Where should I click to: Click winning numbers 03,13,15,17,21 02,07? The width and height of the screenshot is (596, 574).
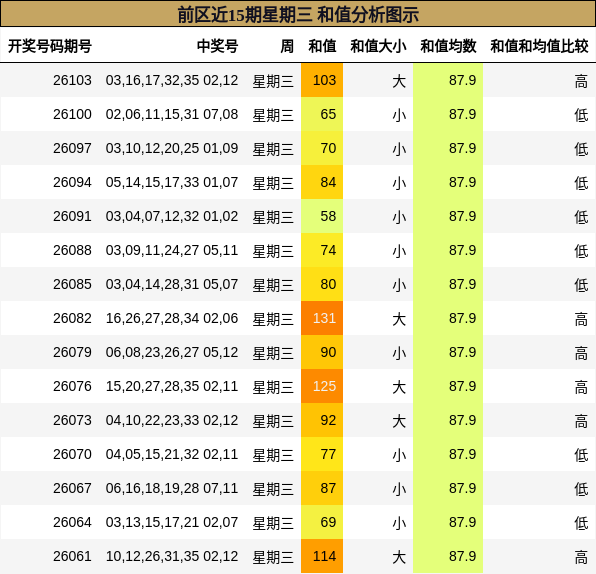click(x=172, y=522)
